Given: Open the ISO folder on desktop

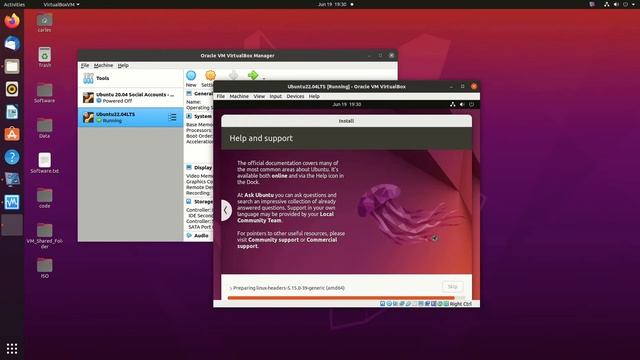Looking at the screenshot, I should 44,269.
